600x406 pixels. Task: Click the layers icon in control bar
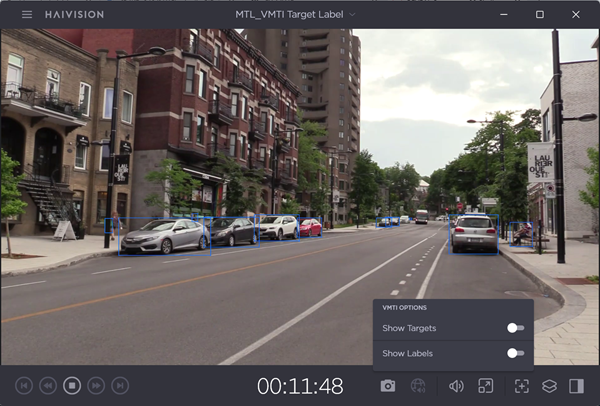tap(549, 386)
